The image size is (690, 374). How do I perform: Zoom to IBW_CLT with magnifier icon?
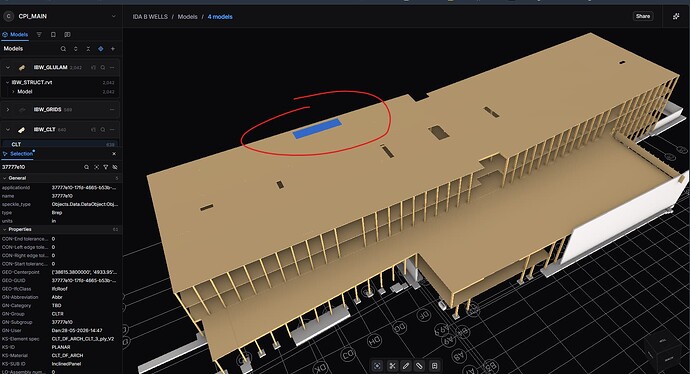[x=103, y=130]
